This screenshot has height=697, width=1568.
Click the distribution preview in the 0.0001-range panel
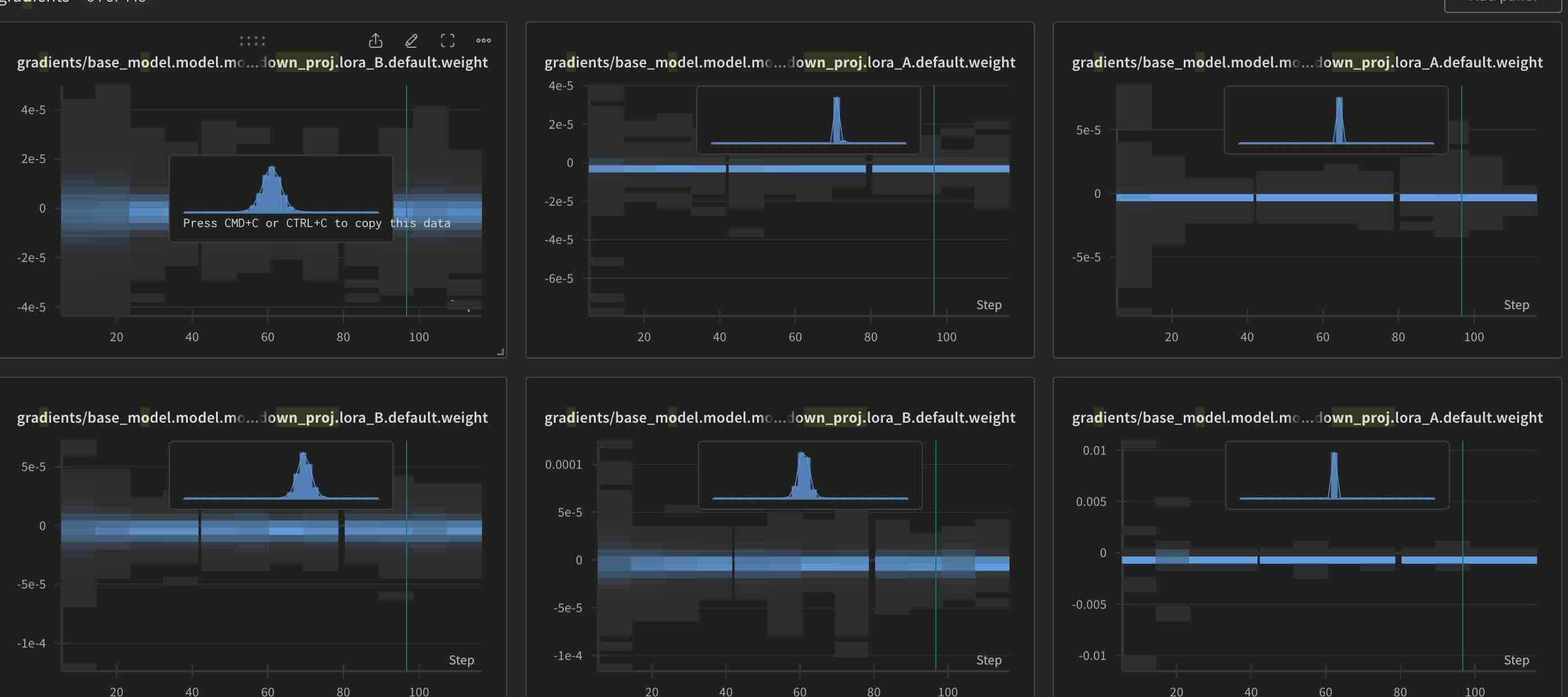[809, 475]
